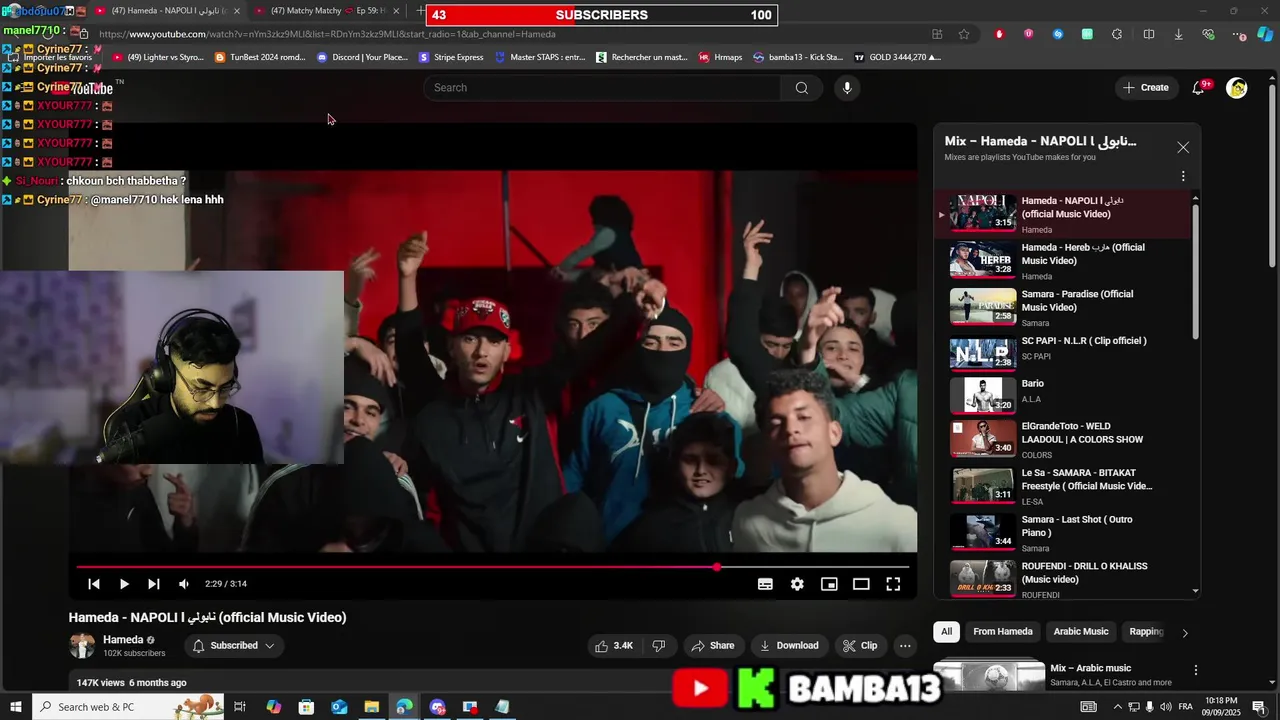Open the YouTube account avatar menu
The height and width of the screenshot is (720, 1280).
[x=1237, y=88]
